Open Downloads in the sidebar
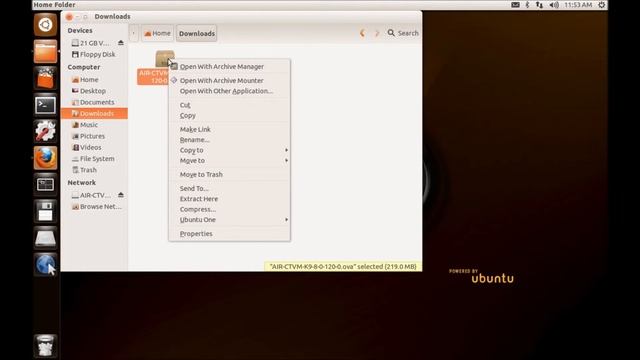The image size is (640, 360). pyautogui.click(x=94, y=113)
